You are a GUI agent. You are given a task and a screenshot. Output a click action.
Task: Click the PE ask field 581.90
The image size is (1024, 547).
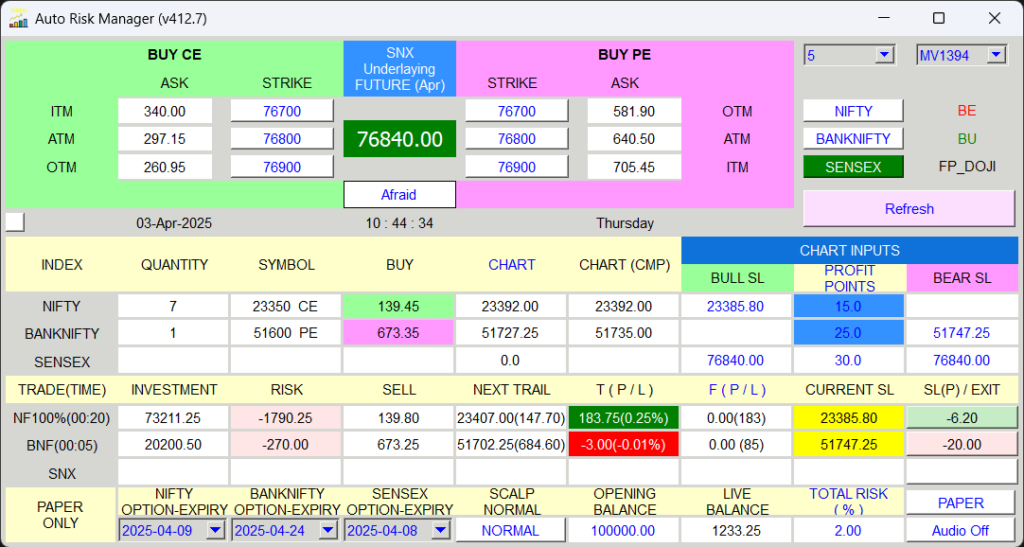pyautogui.click(x=634, y=111)
